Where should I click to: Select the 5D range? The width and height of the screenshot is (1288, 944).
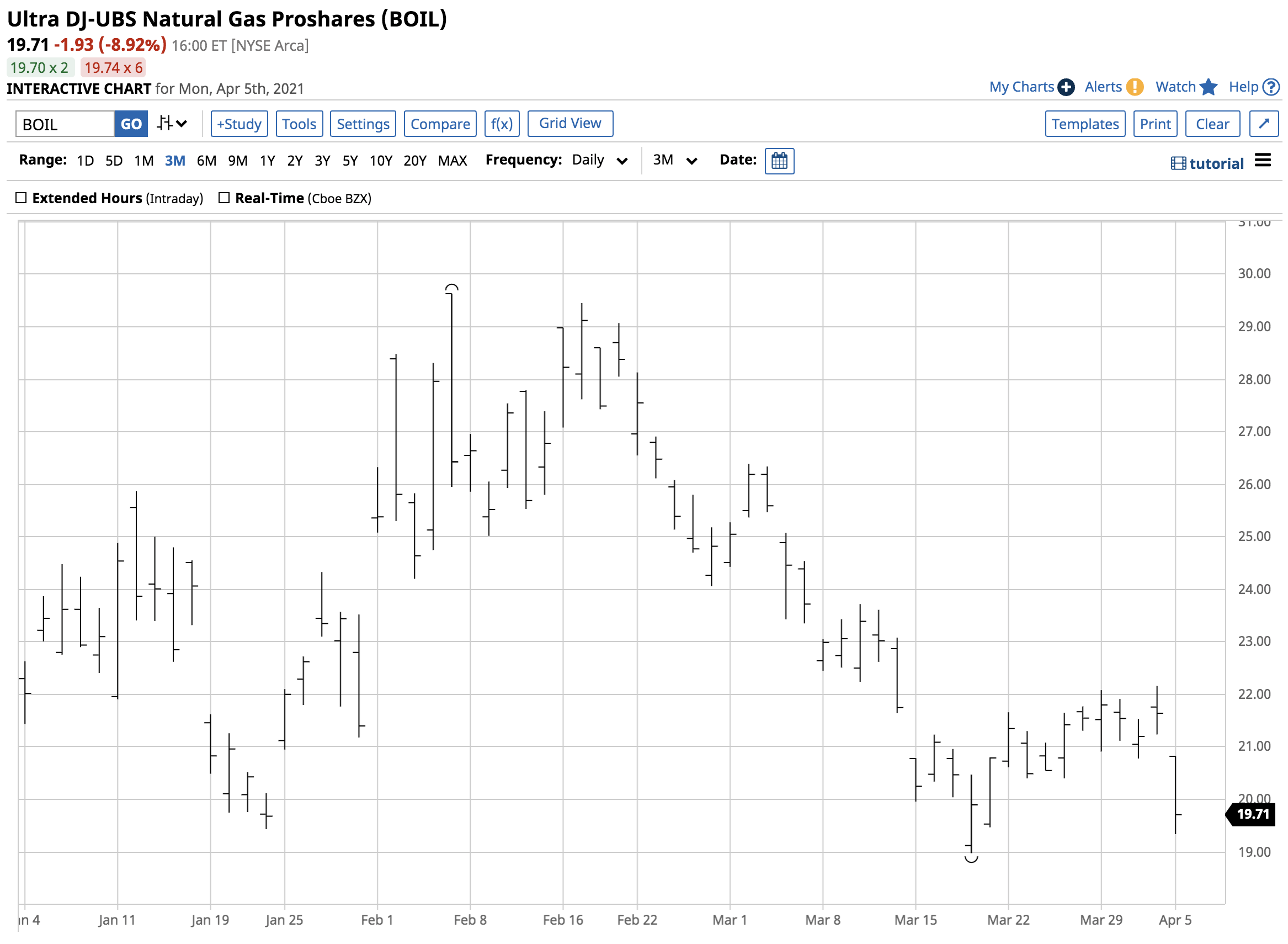pos(114,161)
